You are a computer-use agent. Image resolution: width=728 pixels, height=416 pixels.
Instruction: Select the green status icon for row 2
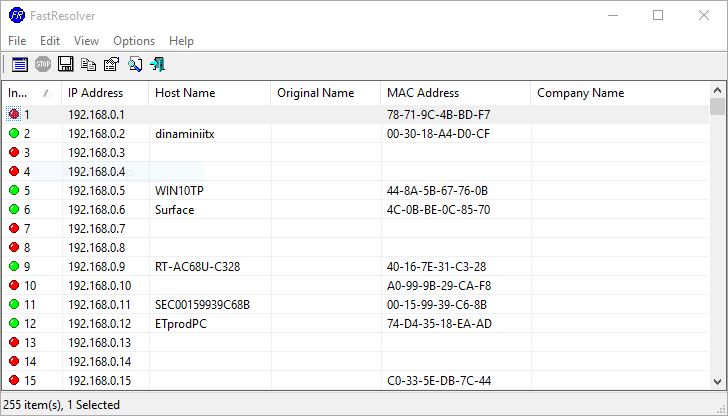(14, 133)
